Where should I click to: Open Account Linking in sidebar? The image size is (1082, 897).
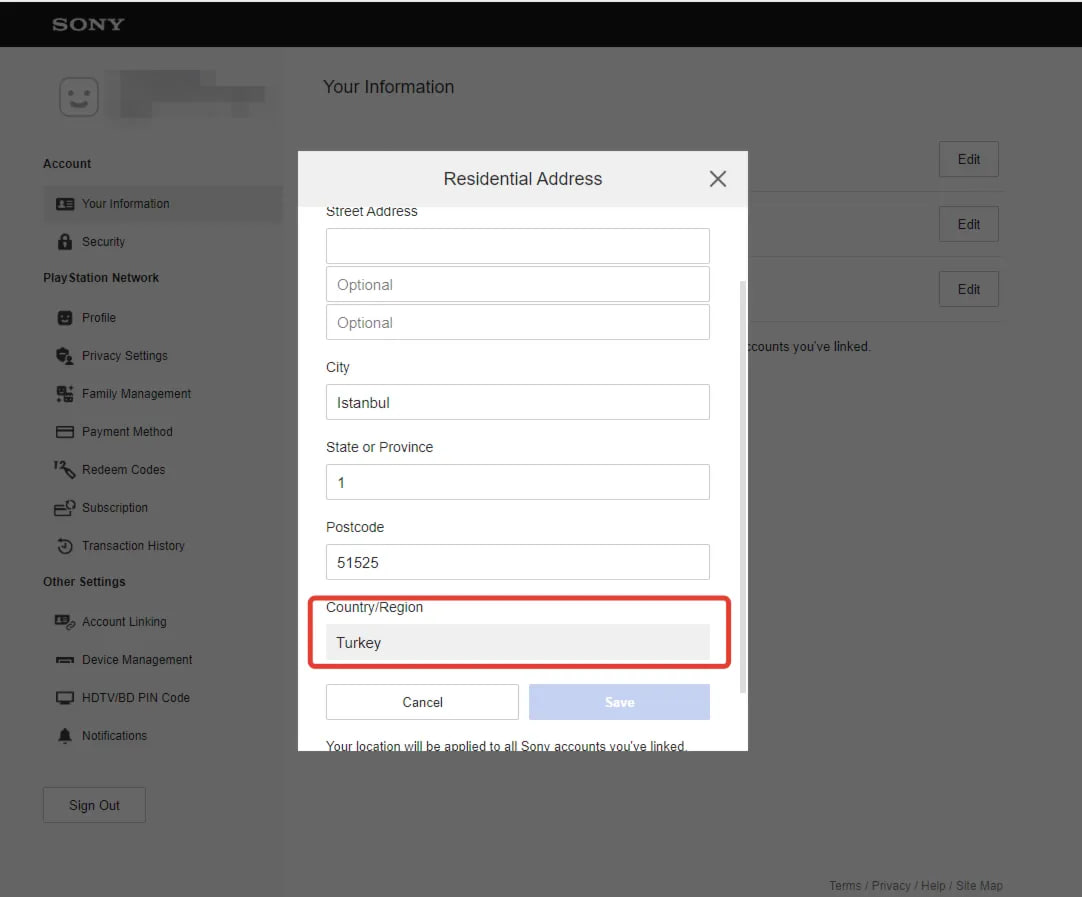tap(124, 622)
